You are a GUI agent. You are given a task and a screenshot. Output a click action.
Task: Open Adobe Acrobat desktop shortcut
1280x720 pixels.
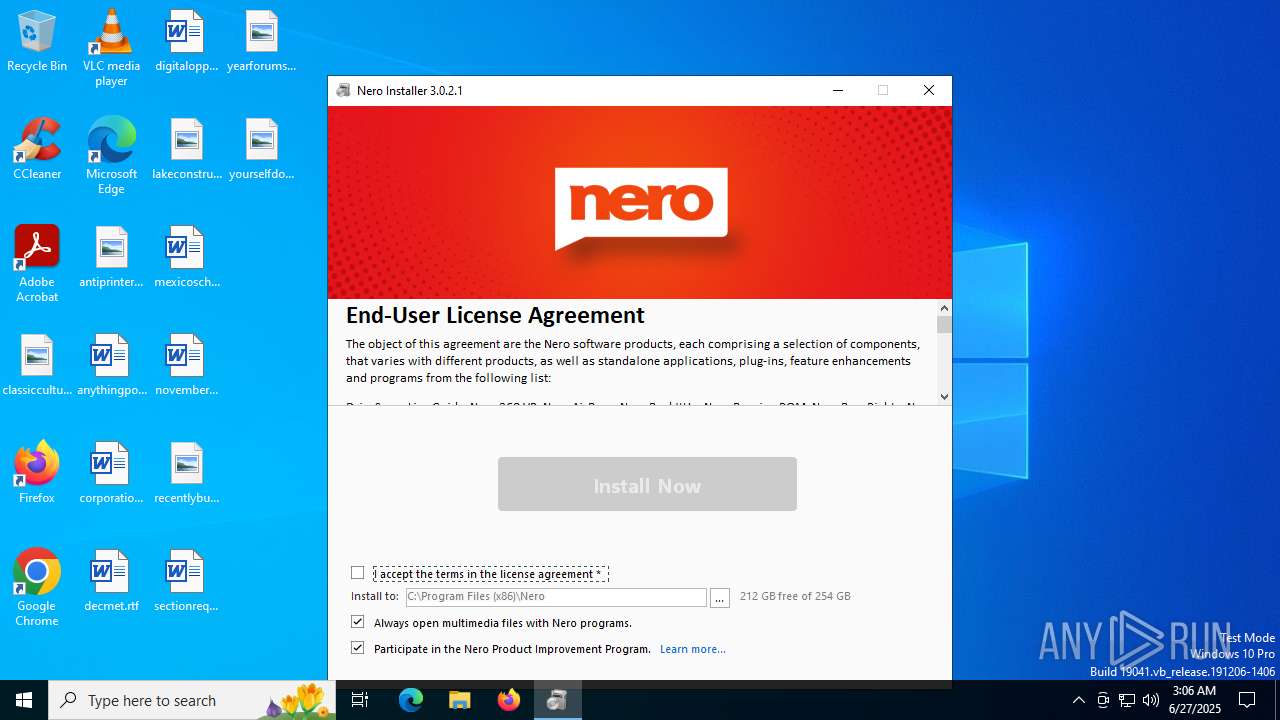[37, 264]
